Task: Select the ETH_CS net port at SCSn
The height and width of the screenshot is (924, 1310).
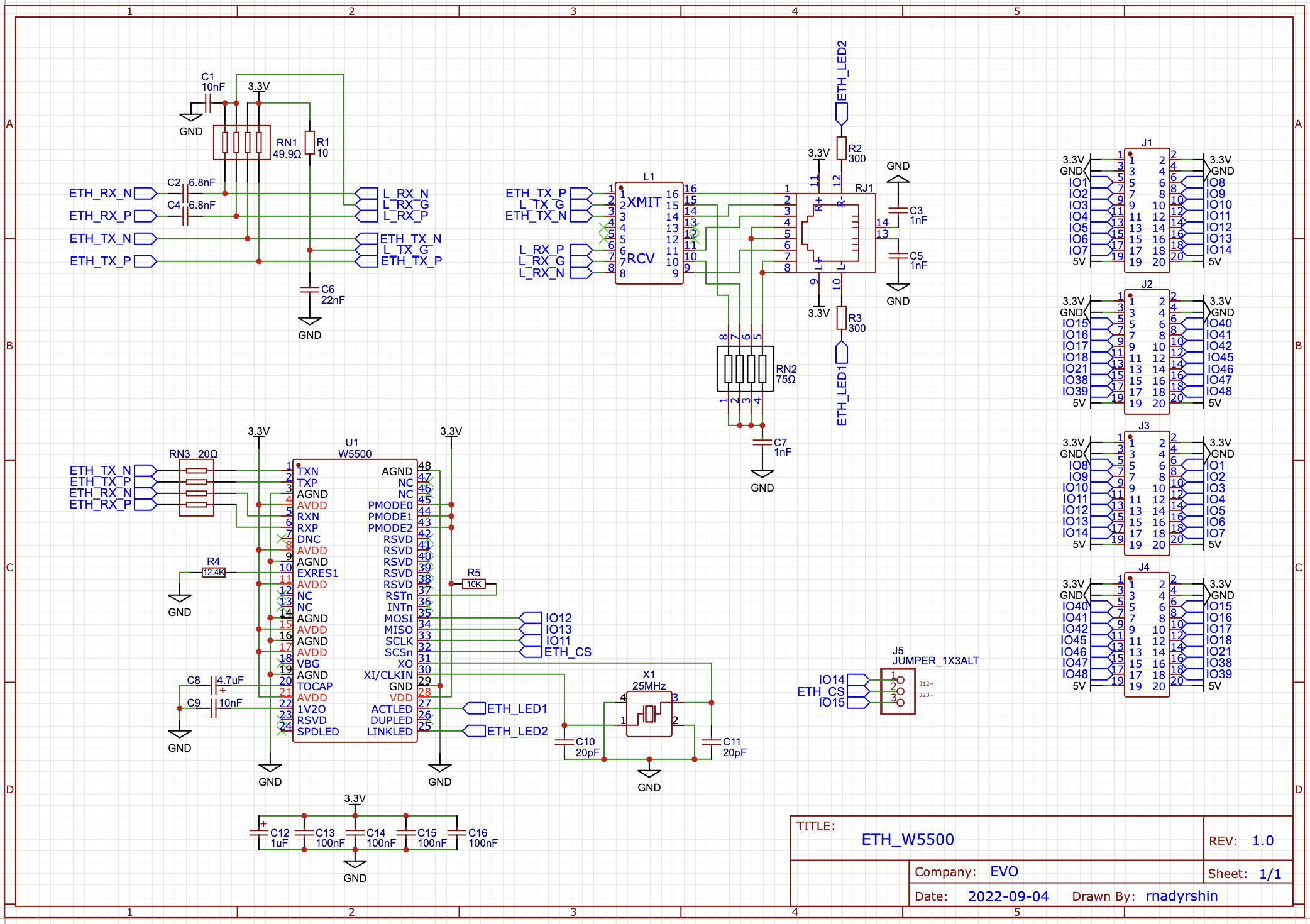Action: 531,652
